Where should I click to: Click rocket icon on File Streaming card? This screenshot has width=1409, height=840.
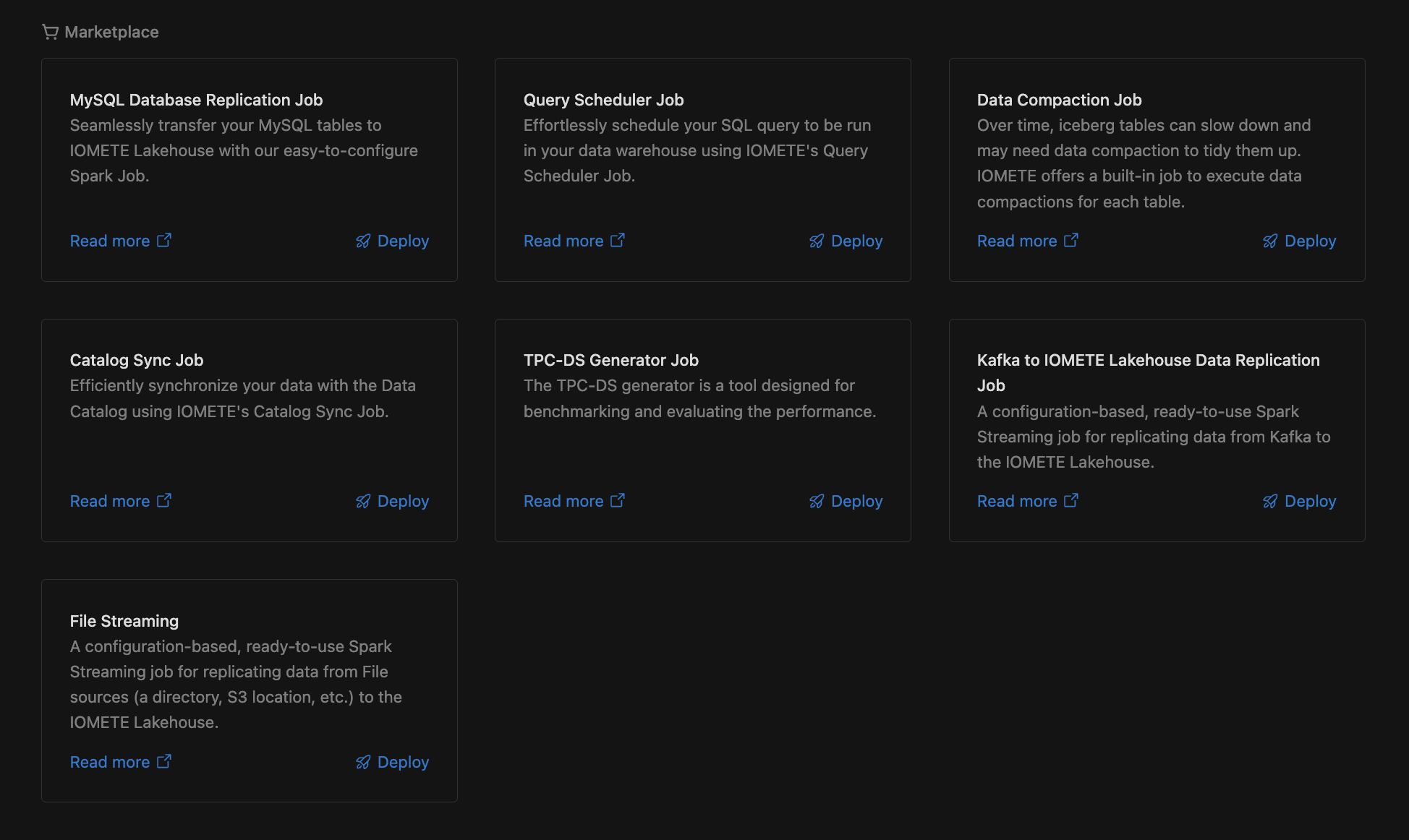[363, 762]
